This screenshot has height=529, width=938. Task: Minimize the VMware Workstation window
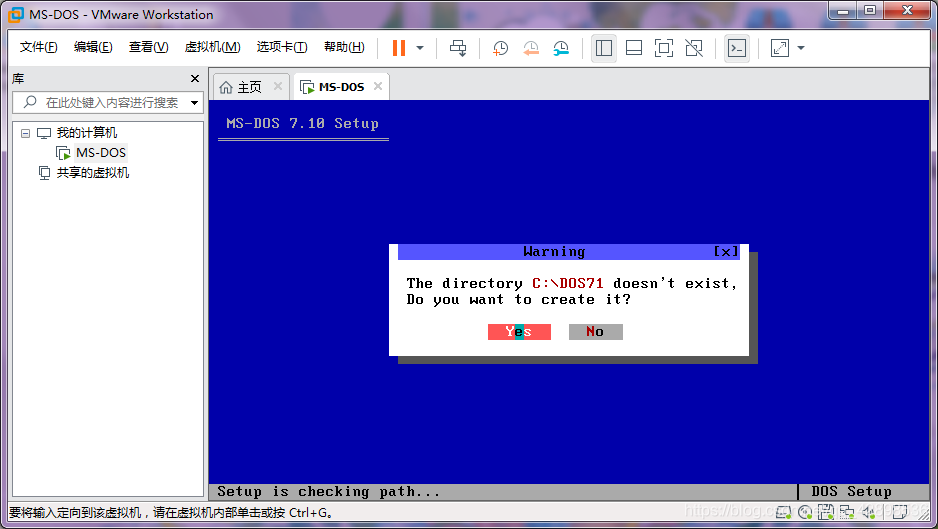point(843,10)
